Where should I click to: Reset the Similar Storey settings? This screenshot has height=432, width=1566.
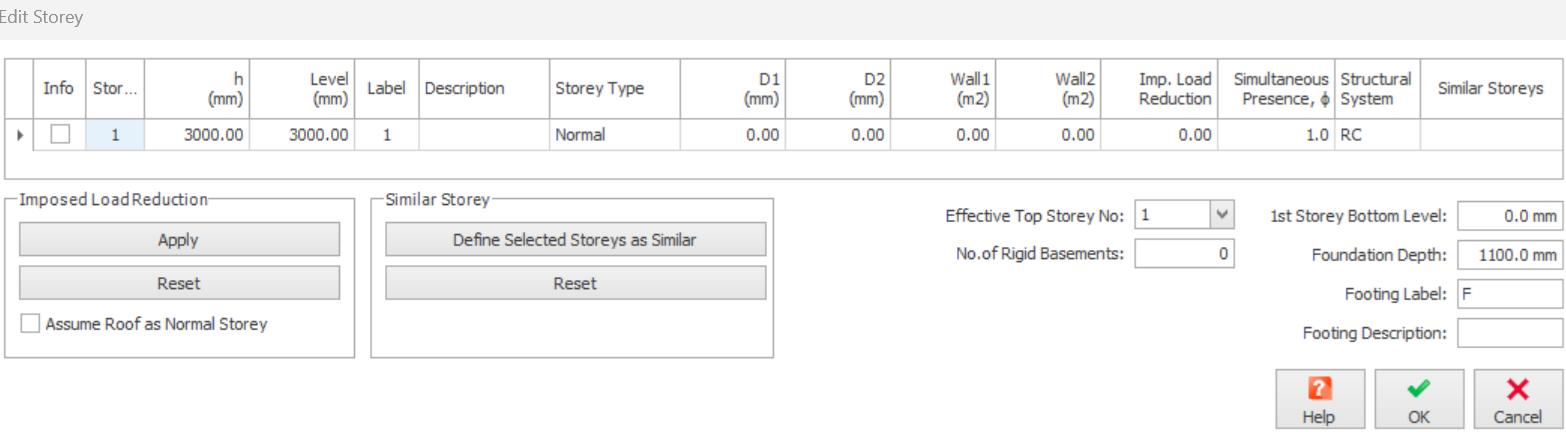coord(575,284)
